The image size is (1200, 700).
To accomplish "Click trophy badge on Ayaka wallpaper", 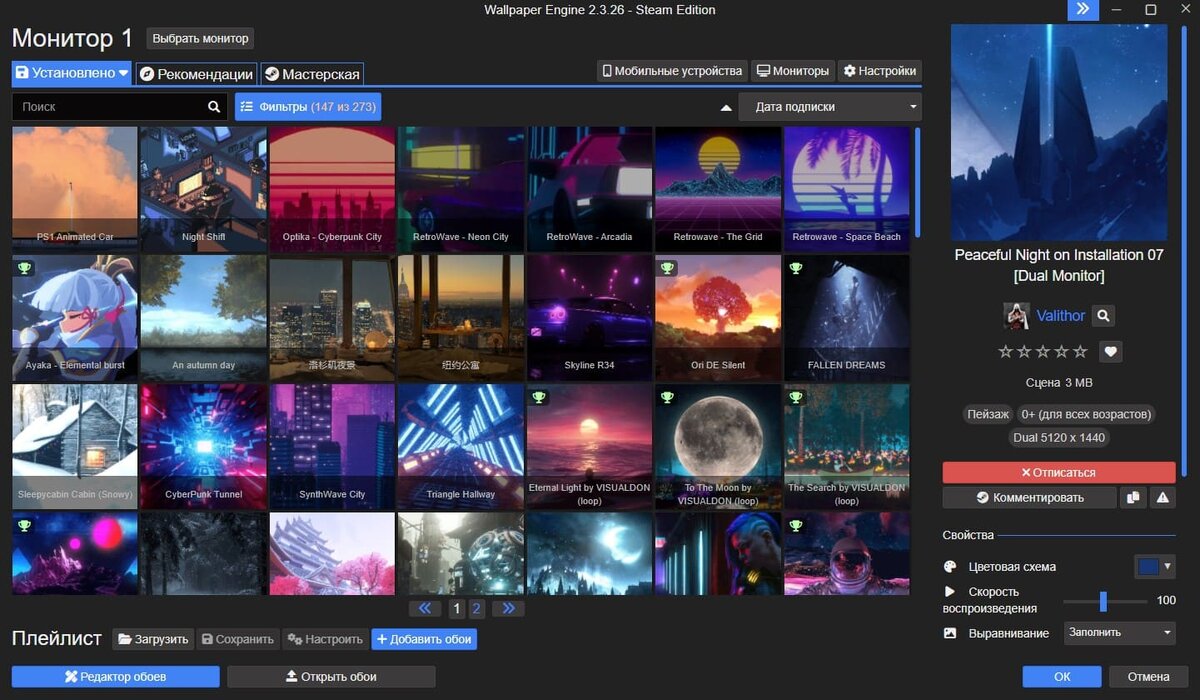I will pyautogui.click(x=24, y=269).
